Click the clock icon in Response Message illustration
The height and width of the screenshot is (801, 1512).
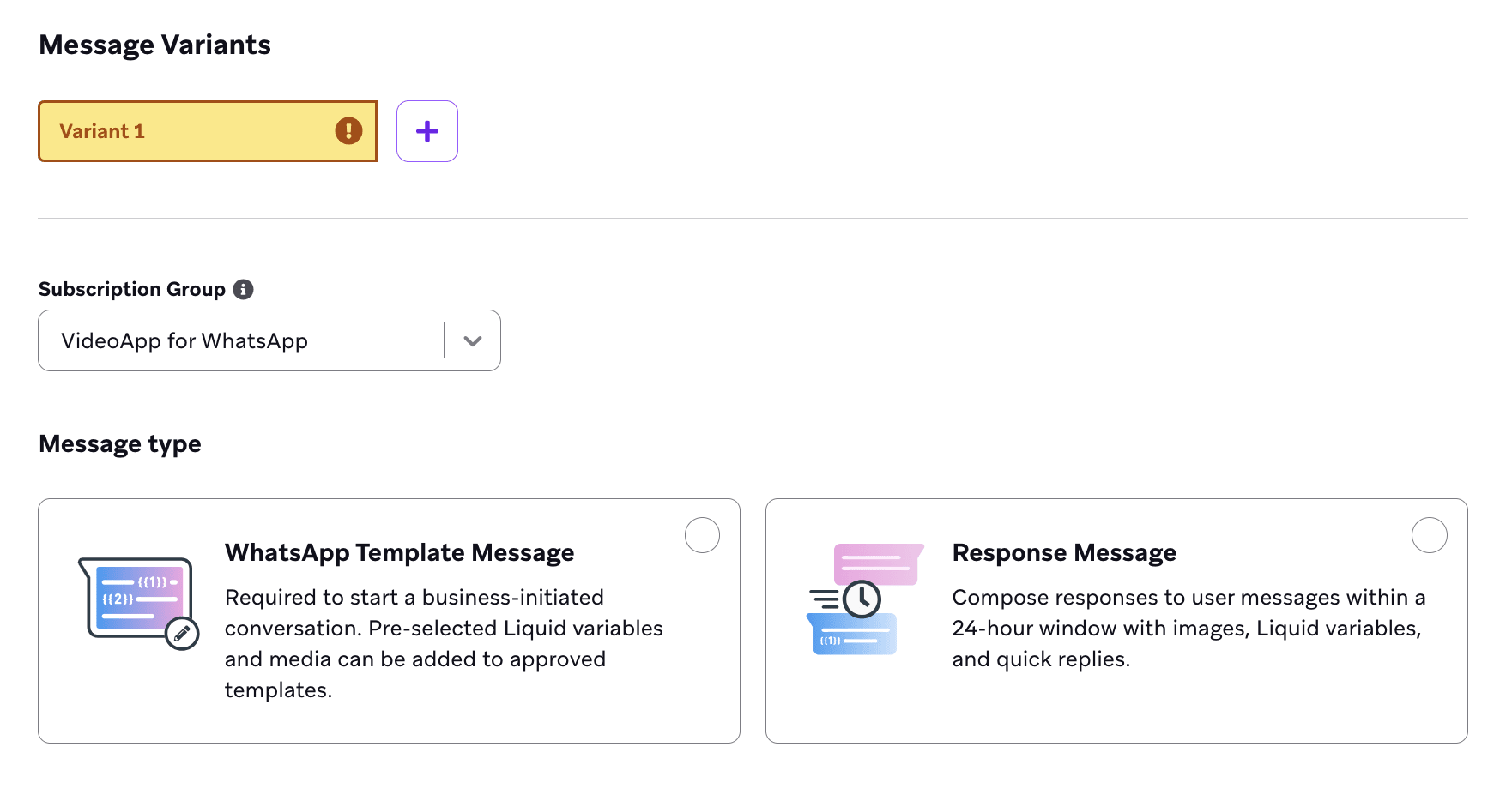click(862, 599)
